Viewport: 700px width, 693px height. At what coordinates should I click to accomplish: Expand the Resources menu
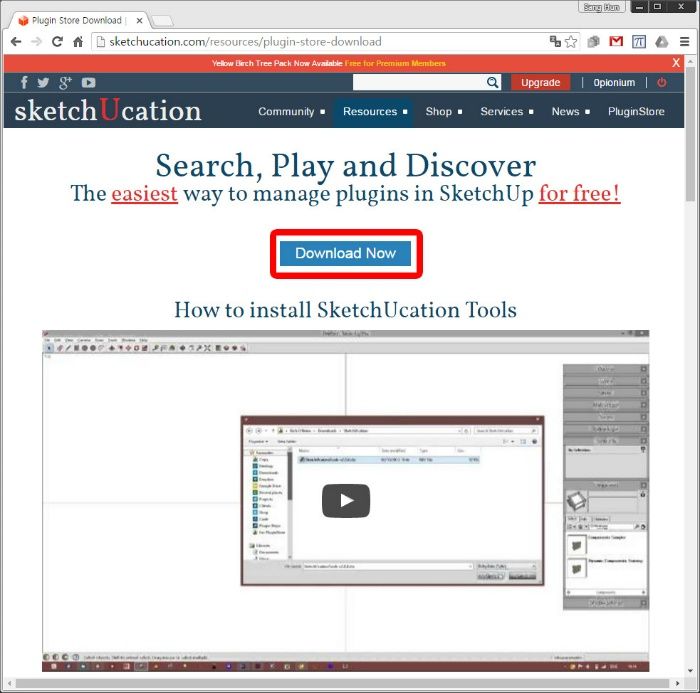coord(375,112)
